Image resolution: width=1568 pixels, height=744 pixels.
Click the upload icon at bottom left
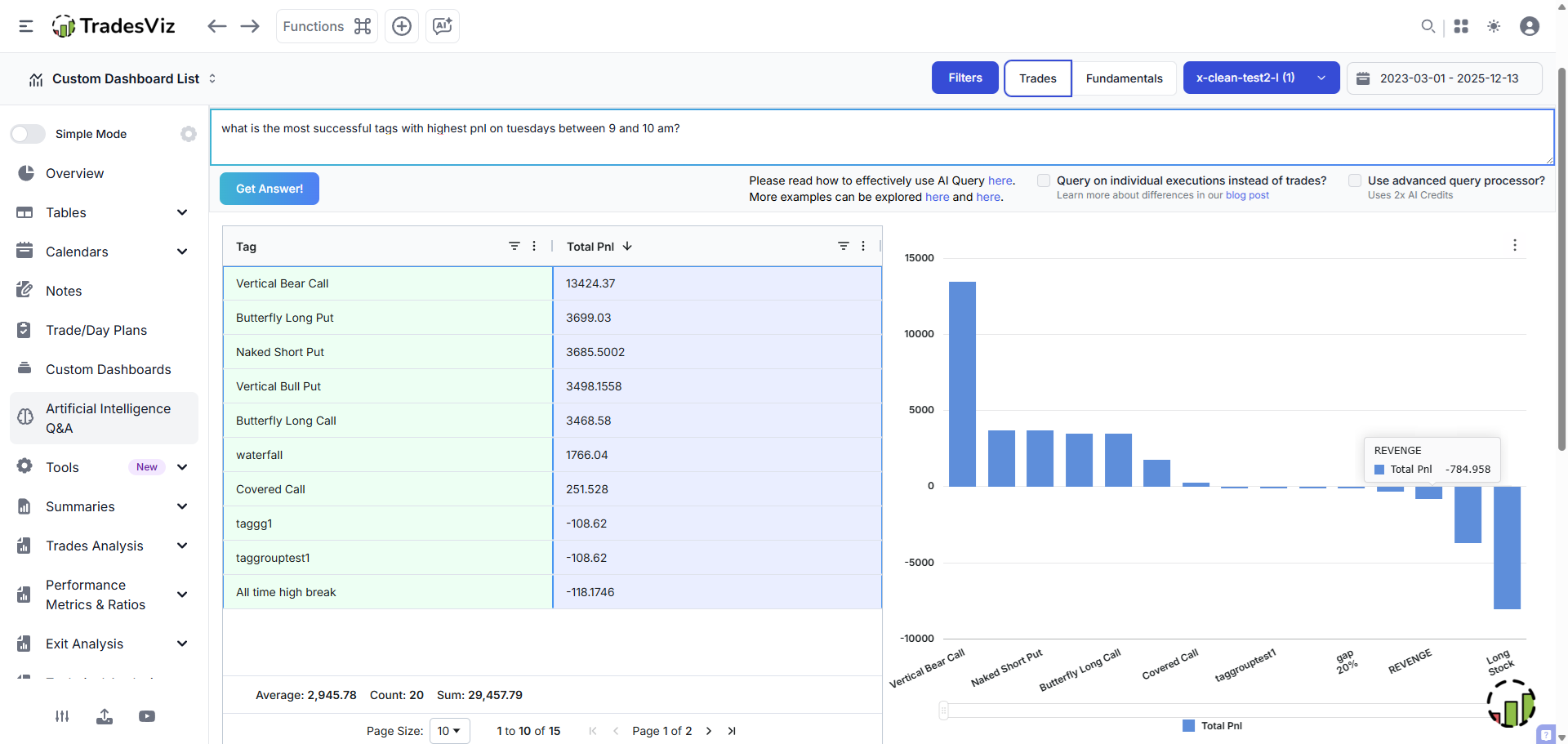click(105, 716)
